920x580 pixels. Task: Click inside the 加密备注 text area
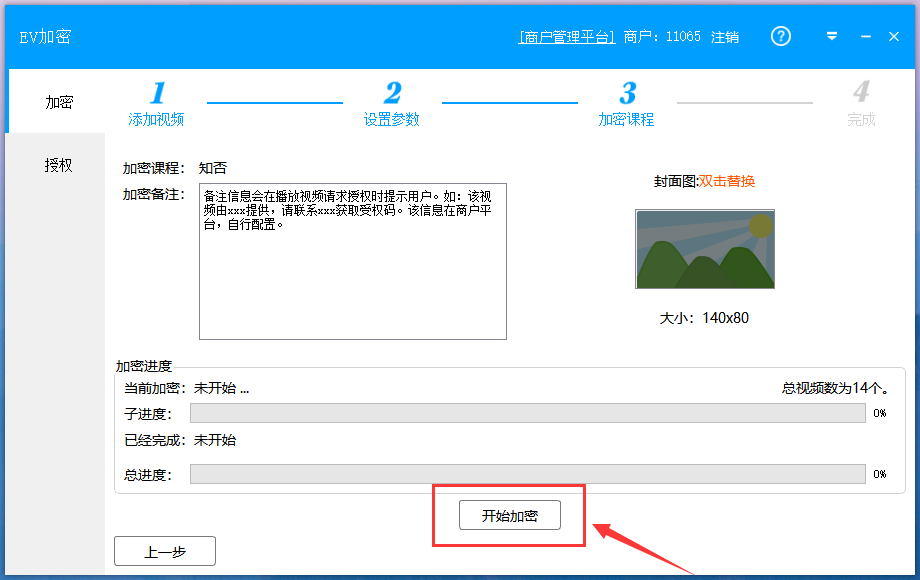[x=352, y=260]
